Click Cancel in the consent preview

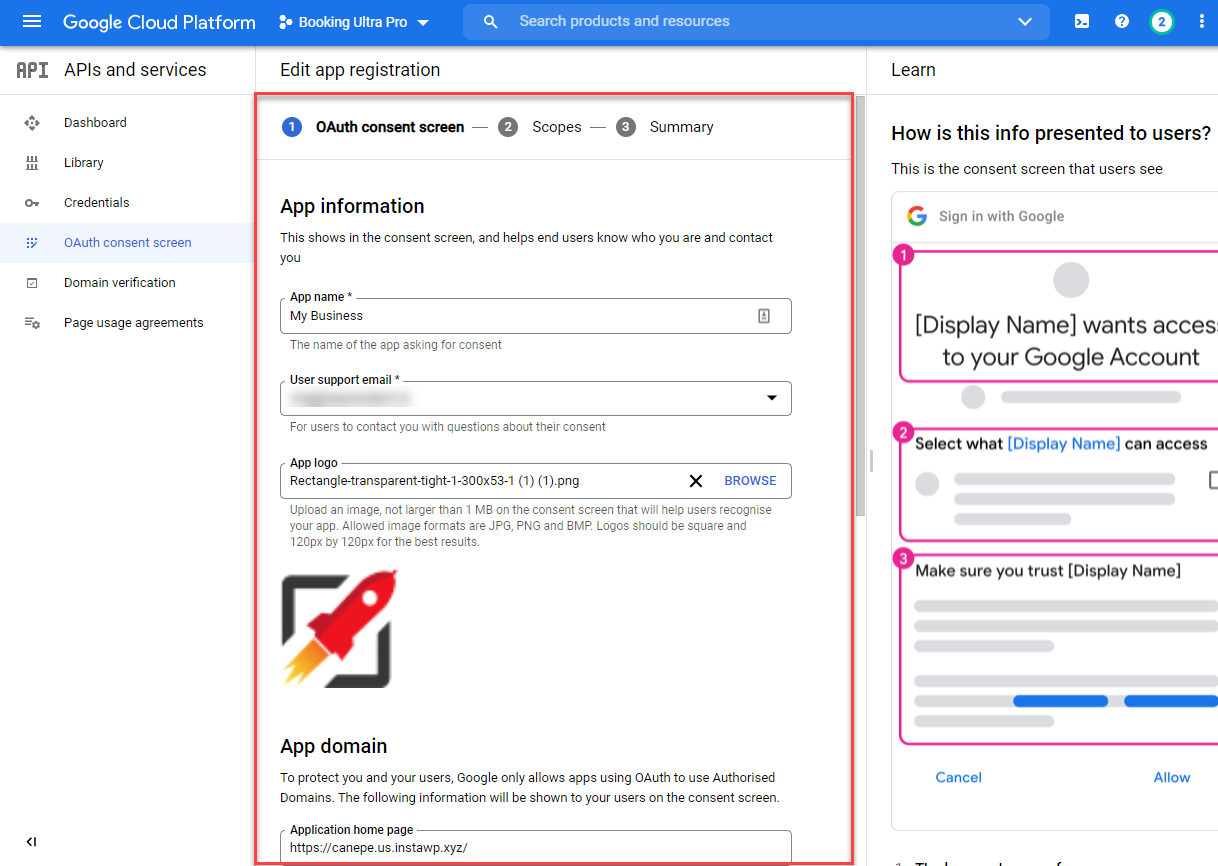(x=958, y=777)
